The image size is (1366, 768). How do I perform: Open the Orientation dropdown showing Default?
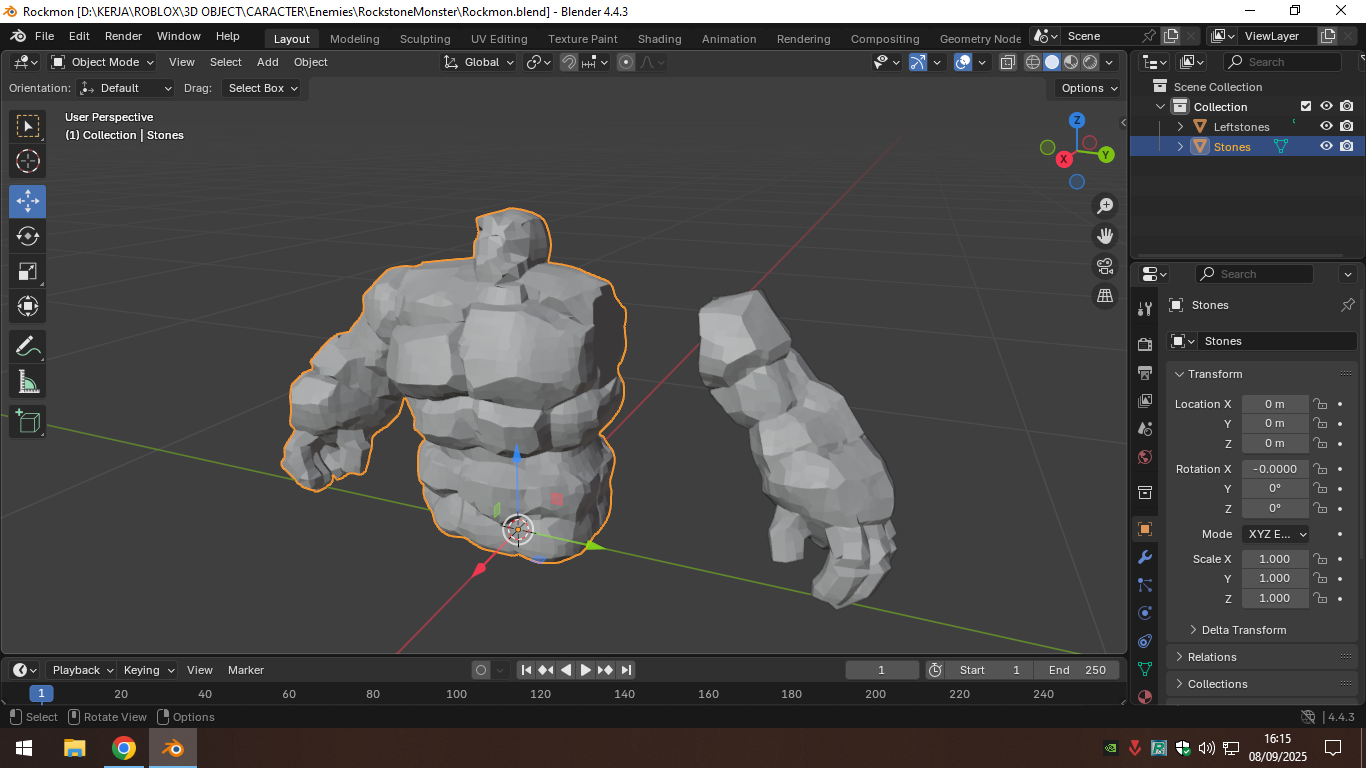124,88
